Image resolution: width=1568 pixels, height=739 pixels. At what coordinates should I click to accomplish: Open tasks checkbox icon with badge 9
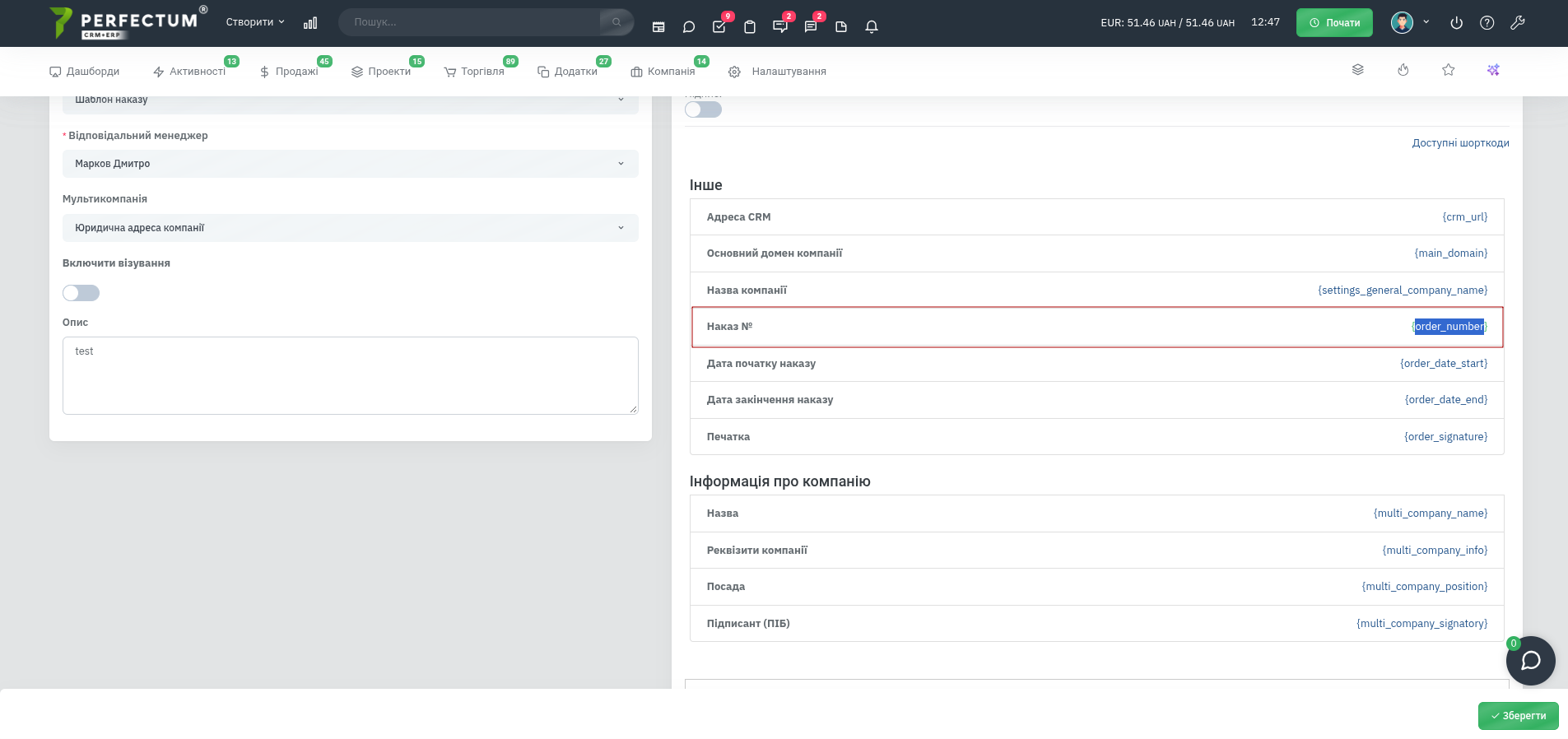719,26
